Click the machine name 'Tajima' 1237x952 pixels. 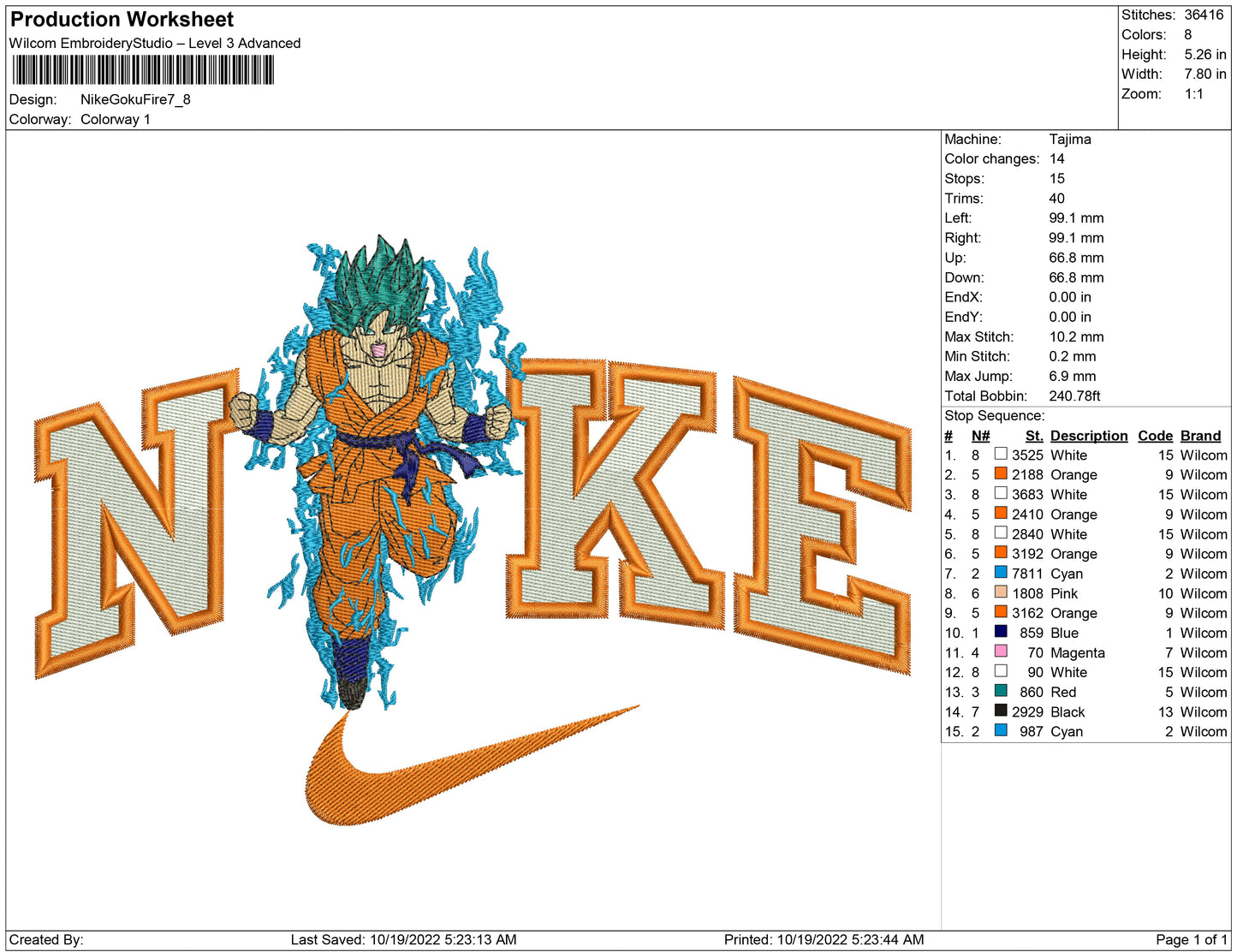[x=1070, y=139]
